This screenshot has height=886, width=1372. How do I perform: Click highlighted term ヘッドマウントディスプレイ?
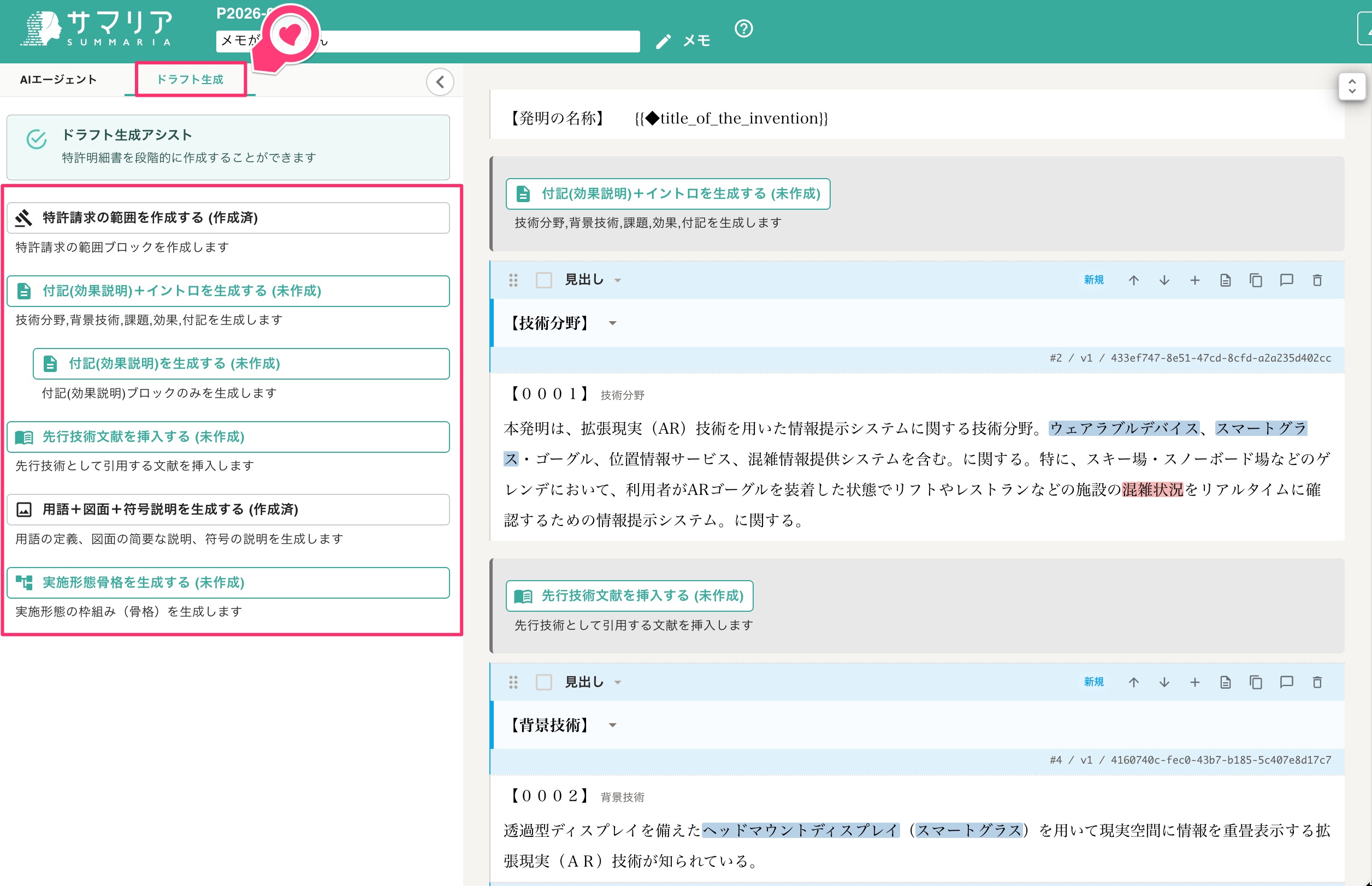(x=800, y=830)
